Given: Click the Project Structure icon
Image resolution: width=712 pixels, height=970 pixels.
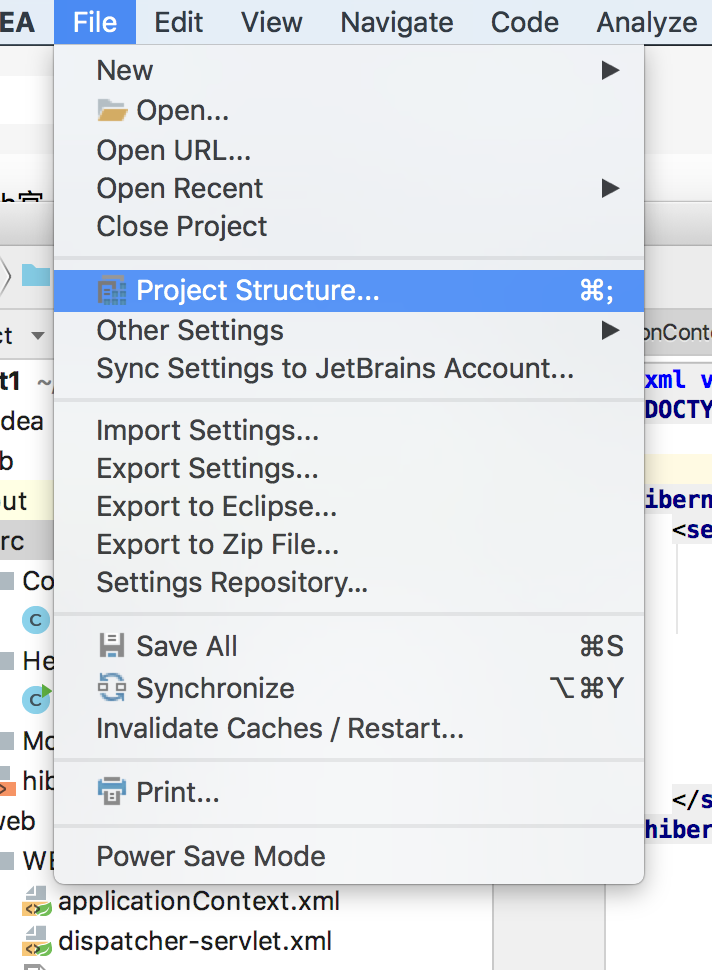Looking at the screenshot, I should [112, 290].
